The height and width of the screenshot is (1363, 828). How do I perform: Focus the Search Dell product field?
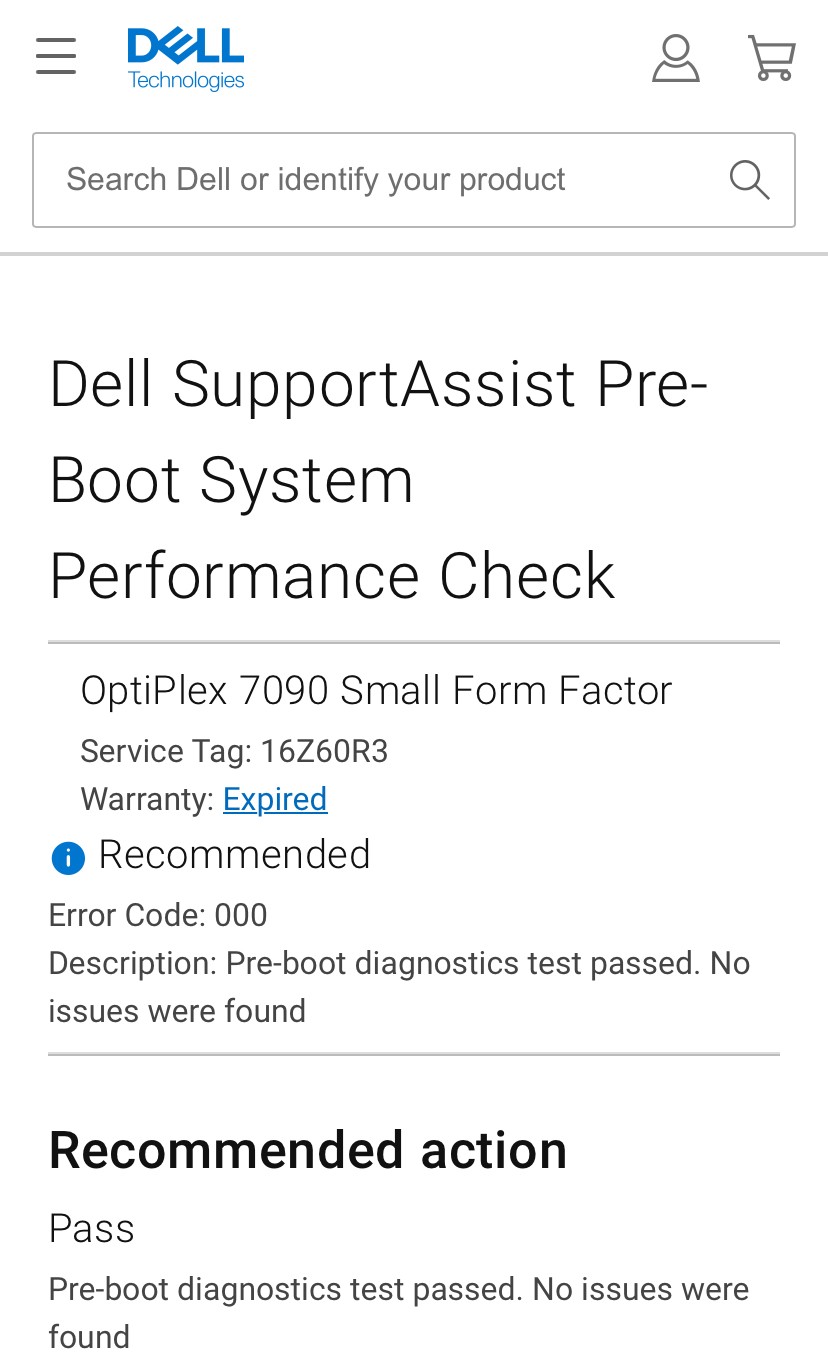[380, 180]
